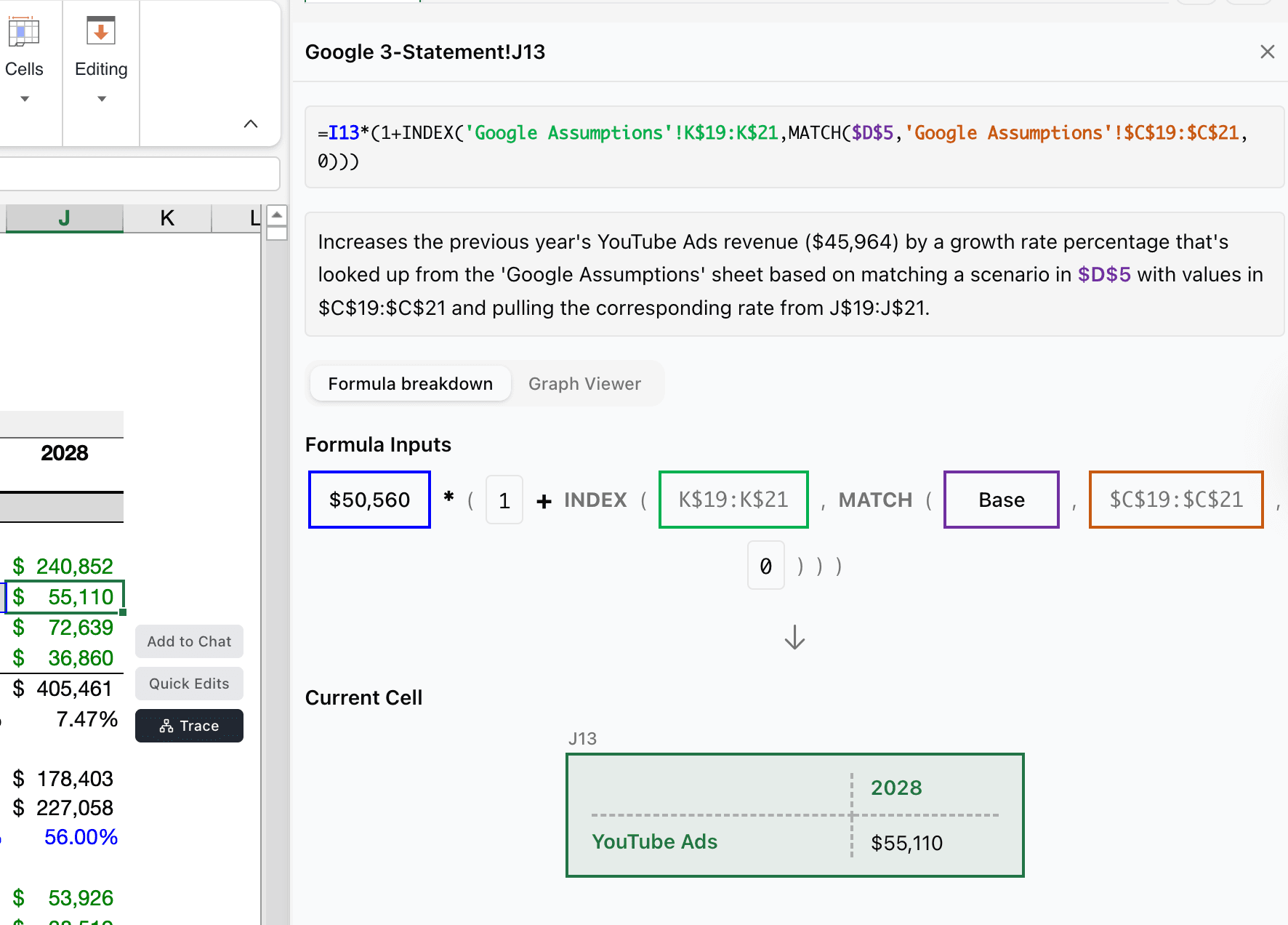1288x925 pixels.
Task: Select column K header
Action: (x=167, y=218)
